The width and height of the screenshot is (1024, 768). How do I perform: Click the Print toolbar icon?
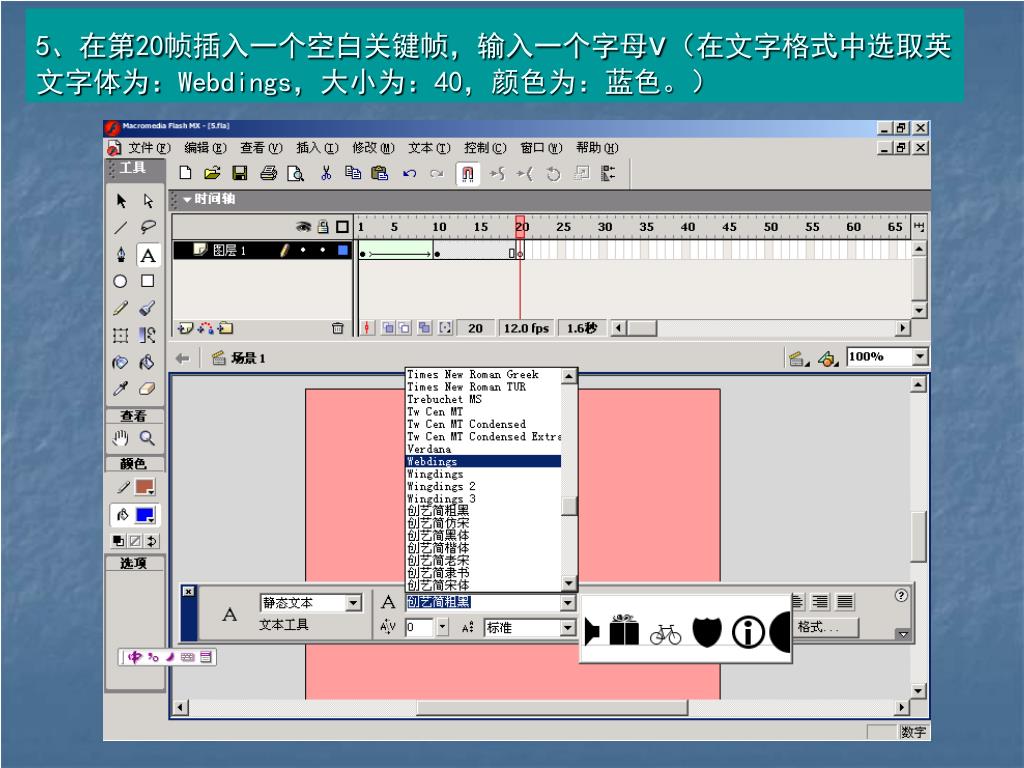[x=268, y=173]
